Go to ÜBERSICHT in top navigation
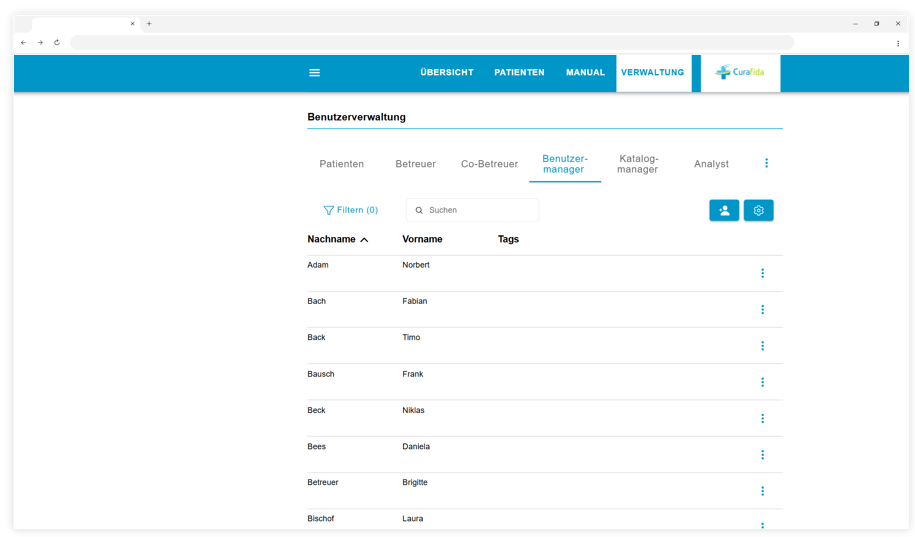915x537 pixels. [x=447, y=72]
